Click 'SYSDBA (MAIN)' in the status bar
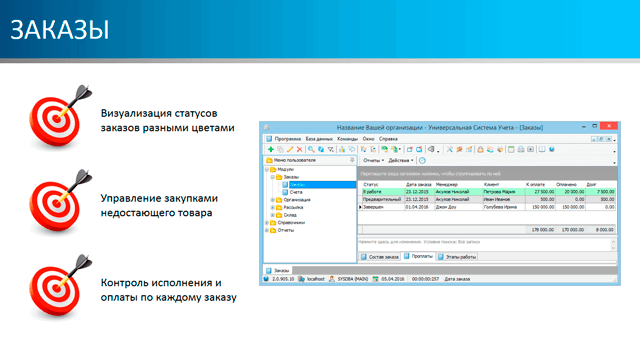This screenshot has height=360, width=640. point(353,279)
